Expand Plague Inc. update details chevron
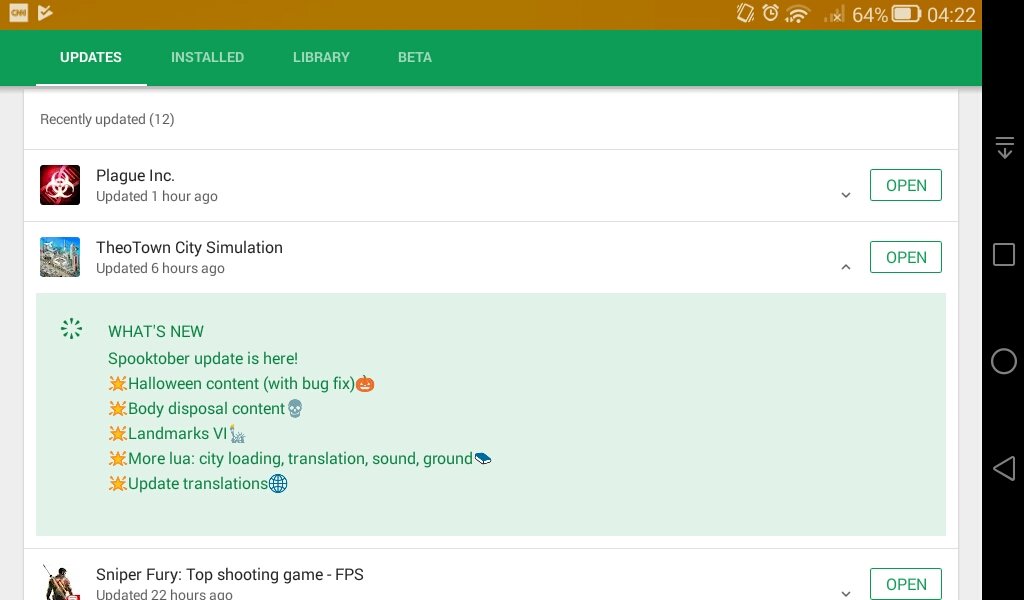The width and height of the screenshot is (1024, 600). [846, 195]
